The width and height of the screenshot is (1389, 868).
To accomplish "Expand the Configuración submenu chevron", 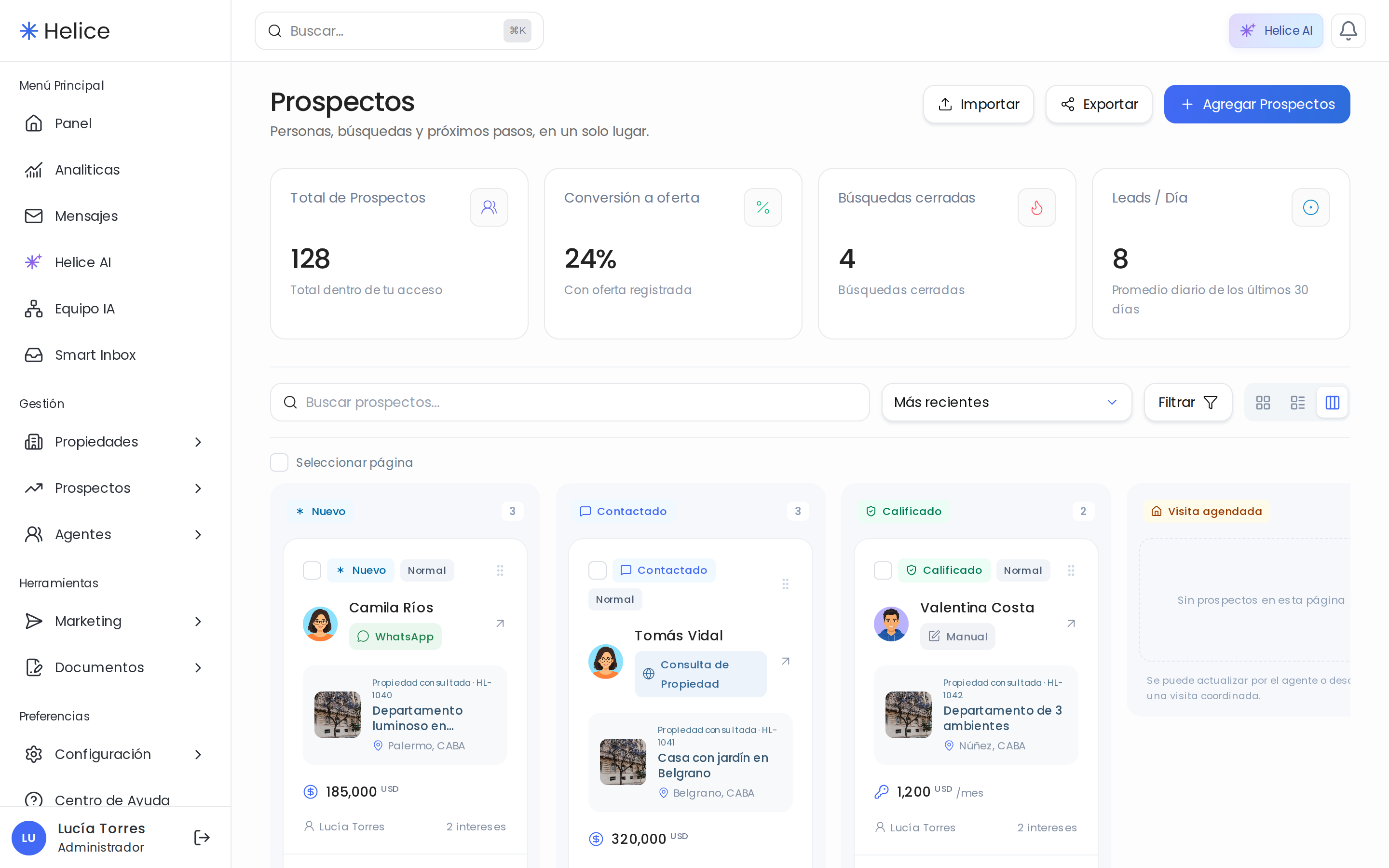I will [x=198, y=754].
